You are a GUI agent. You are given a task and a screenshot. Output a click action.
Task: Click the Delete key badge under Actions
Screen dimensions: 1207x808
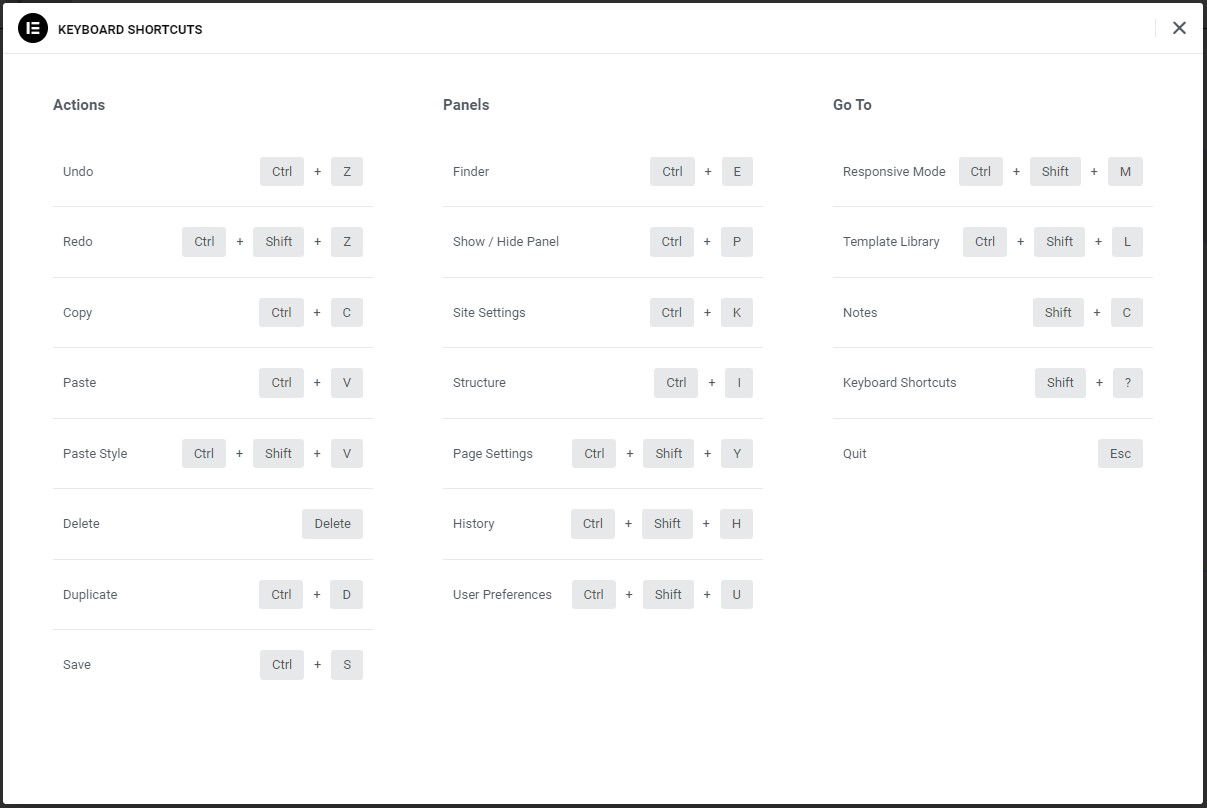332,523
